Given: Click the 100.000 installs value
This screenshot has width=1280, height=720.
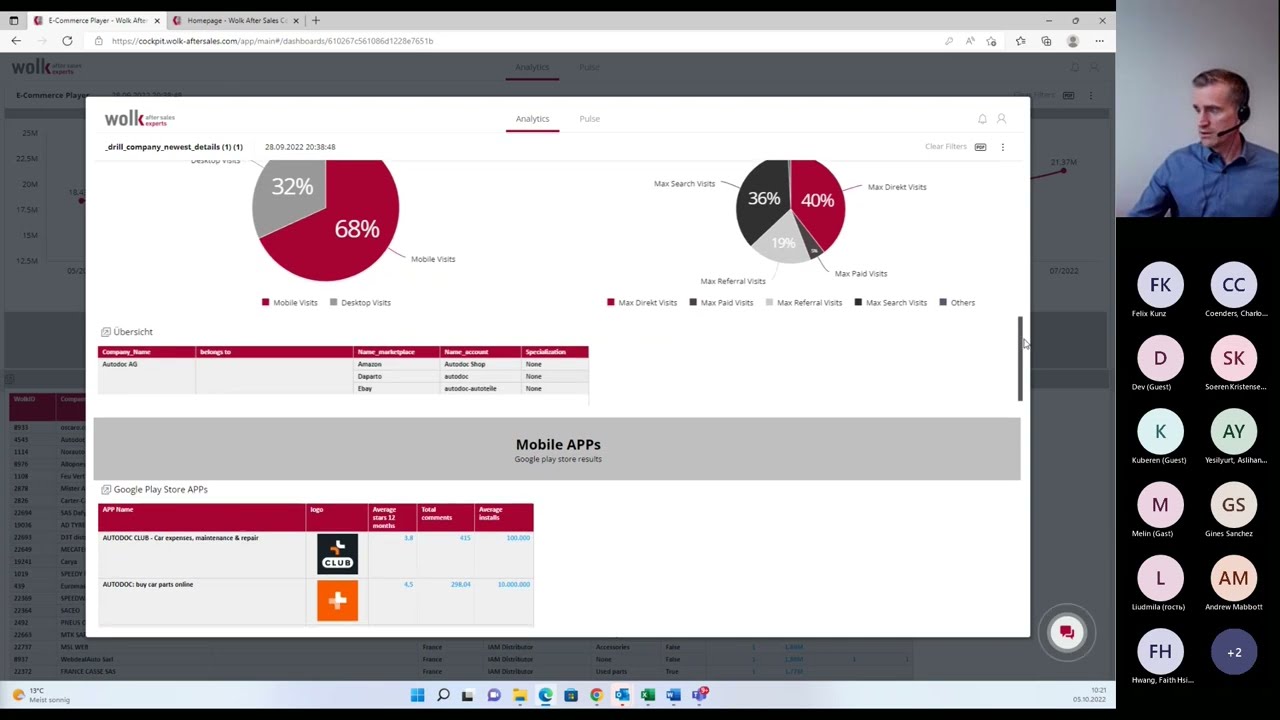Looking at the screenshot, I should (x=518, y=538).
